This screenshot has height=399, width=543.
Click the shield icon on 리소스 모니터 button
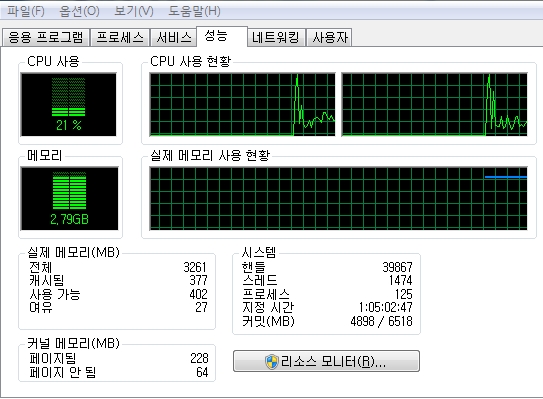coord(272,362)
